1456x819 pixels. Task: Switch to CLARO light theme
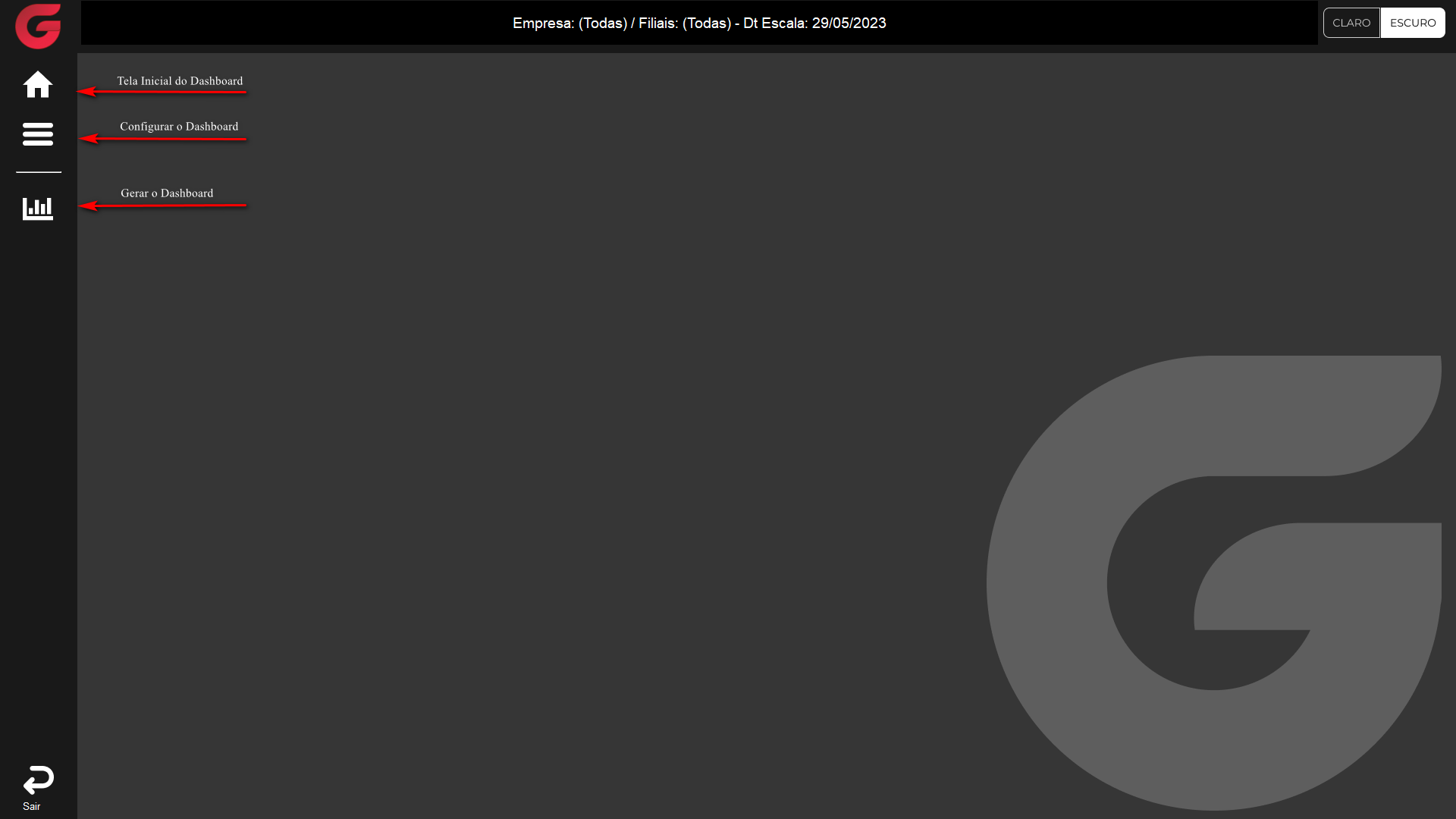pos(1351,23)
